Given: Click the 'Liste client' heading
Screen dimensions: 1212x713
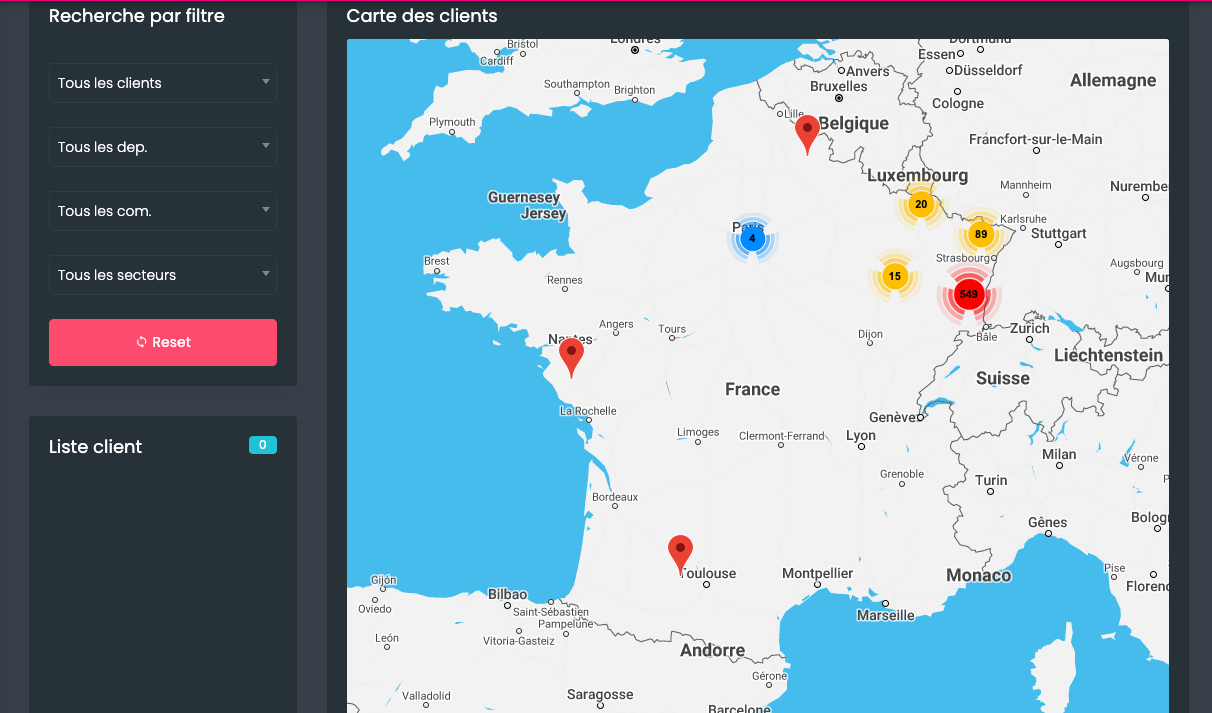Looking at the screenshot, I should point(96,447).
